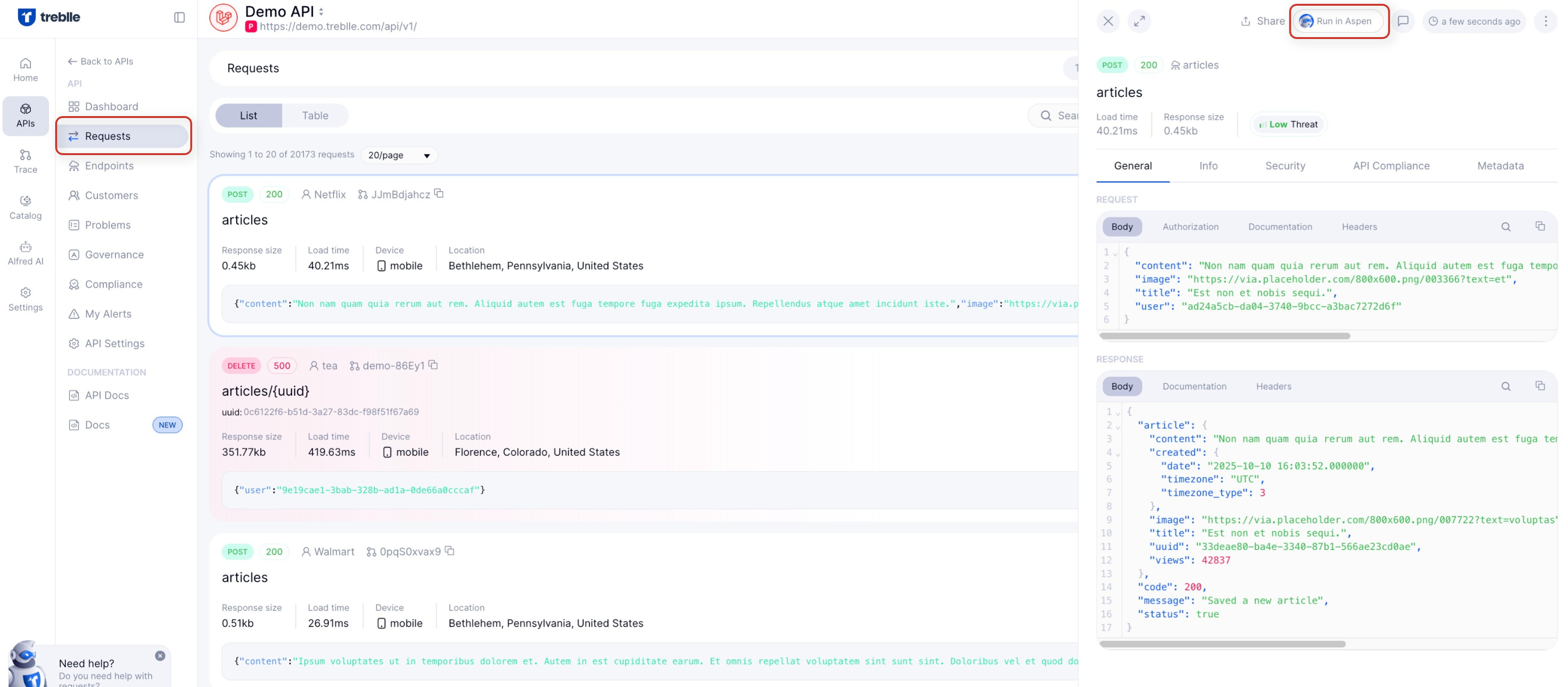
Task: Open the request Headers tab
Action: tap(1359, 226)
